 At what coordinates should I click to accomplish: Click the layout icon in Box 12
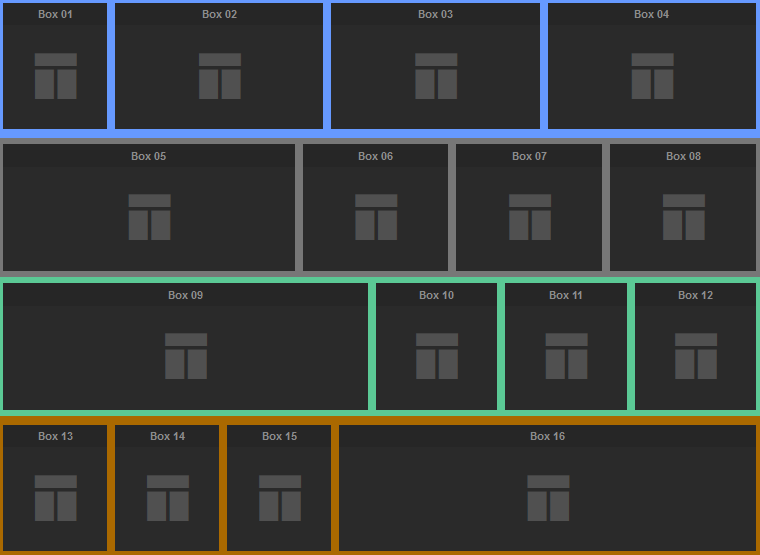(696, 356)
